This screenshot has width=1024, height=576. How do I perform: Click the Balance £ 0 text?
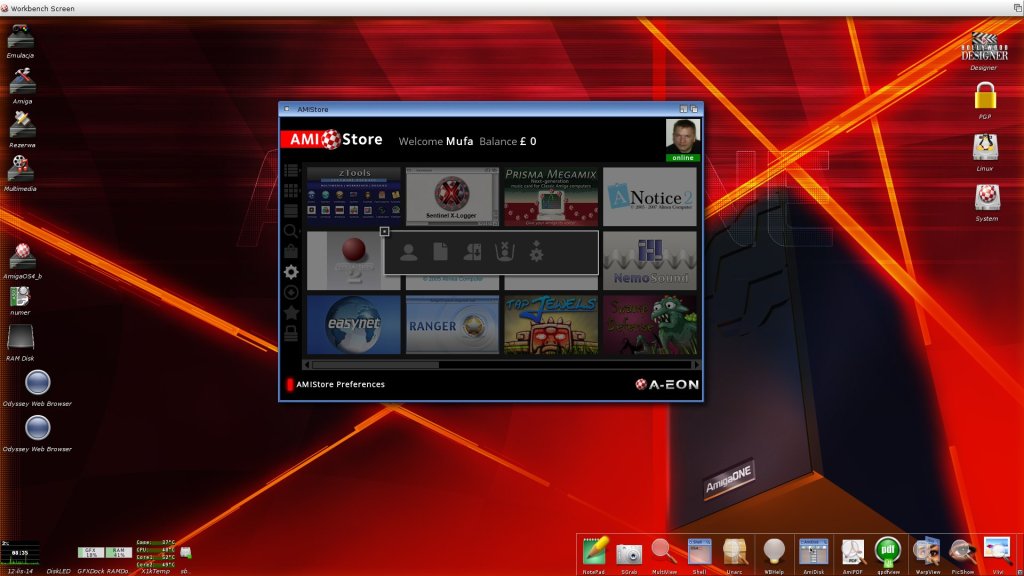click(507, 141)
